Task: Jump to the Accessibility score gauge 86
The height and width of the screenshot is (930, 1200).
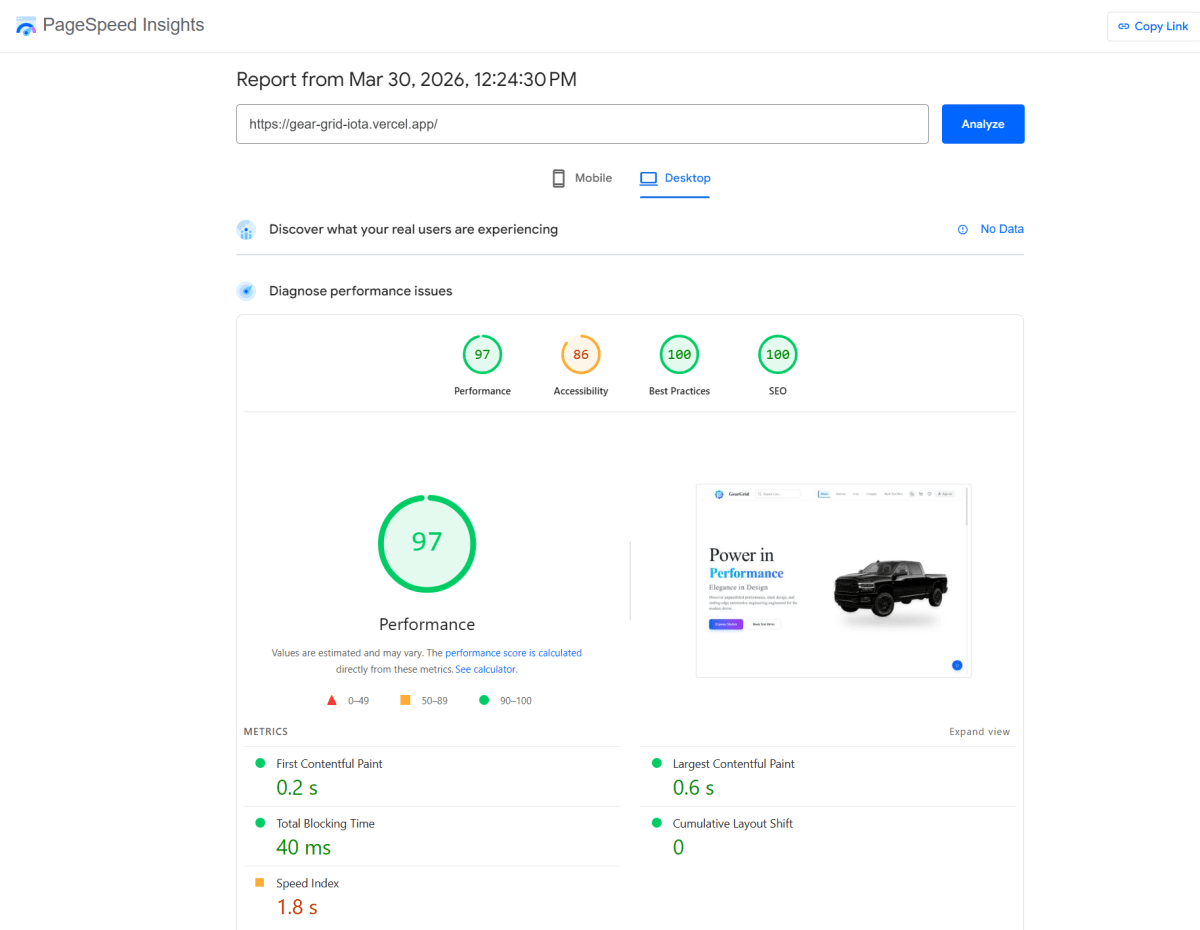Action: point(581,355)
